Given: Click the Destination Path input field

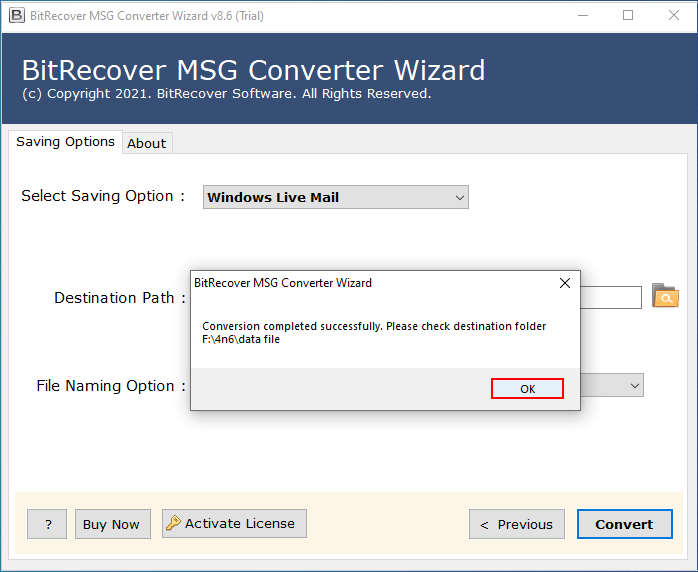Looking at the screenshot, I should click(x=611, y=297).
